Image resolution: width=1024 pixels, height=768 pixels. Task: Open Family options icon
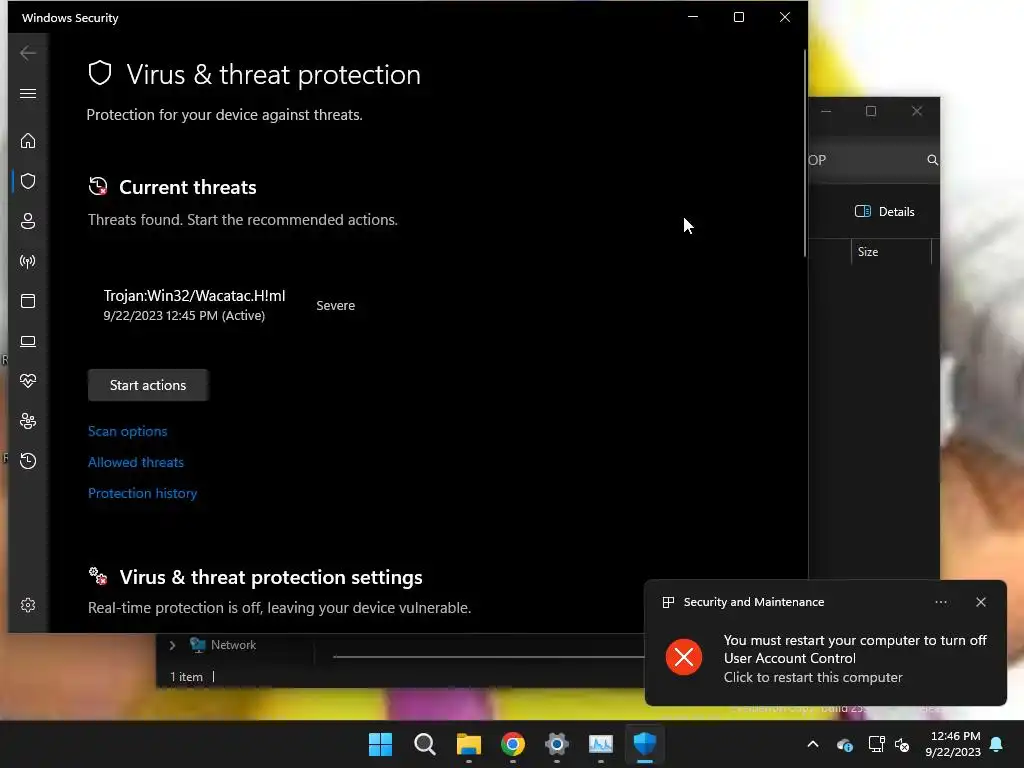(27, 421)
